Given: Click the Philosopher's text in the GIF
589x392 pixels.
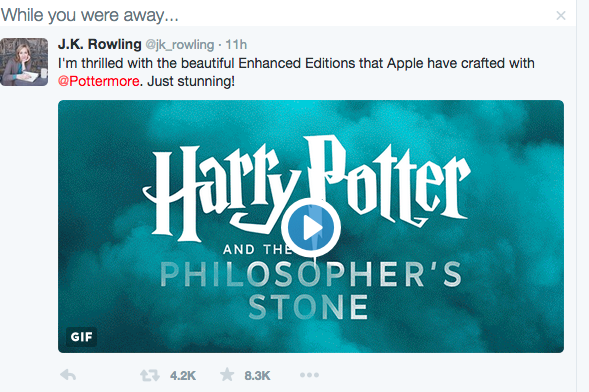Looking at the screenshot, I should coord(311,274).
